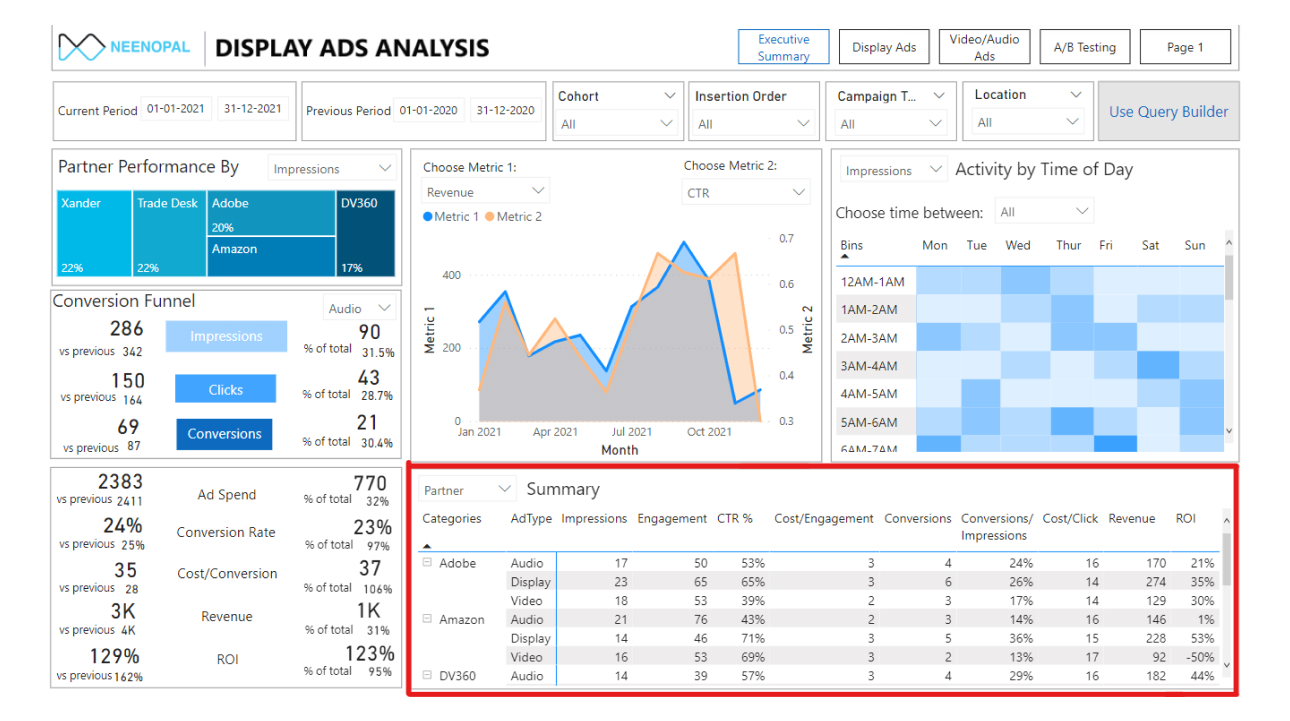Open the Insertion Order filter dropdown
1290x721 pixels.
(753, 123)
